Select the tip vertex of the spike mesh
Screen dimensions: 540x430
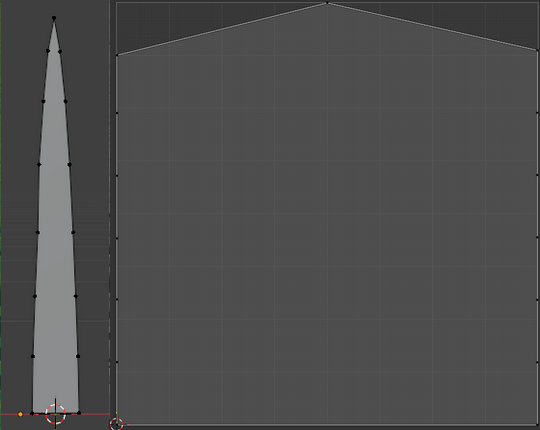click(54, 18)
